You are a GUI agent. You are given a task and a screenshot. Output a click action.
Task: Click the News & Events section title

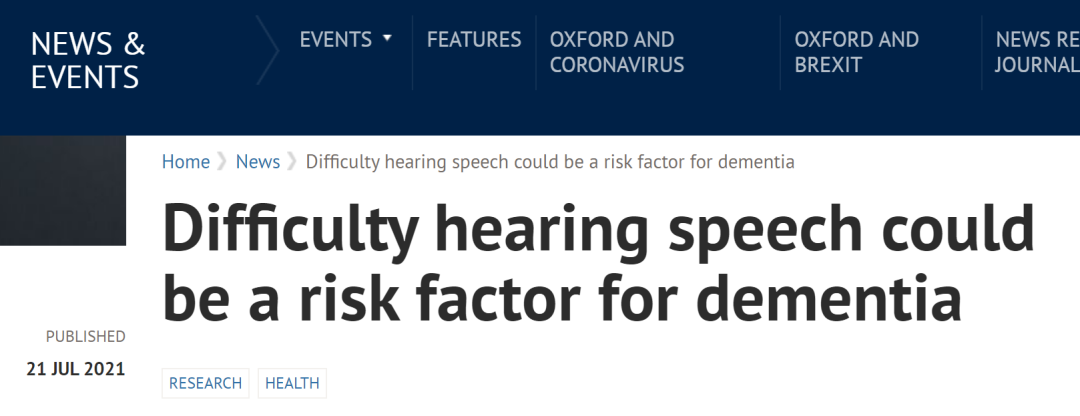(x=87, y=61)
